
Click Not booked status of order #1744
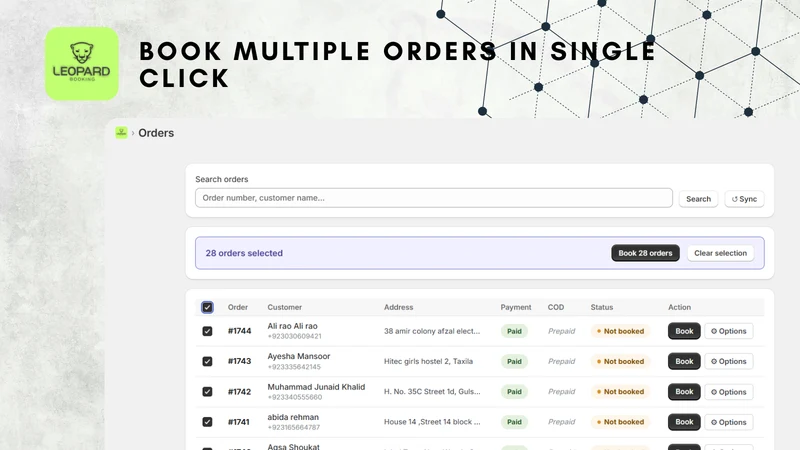(620, 331)
